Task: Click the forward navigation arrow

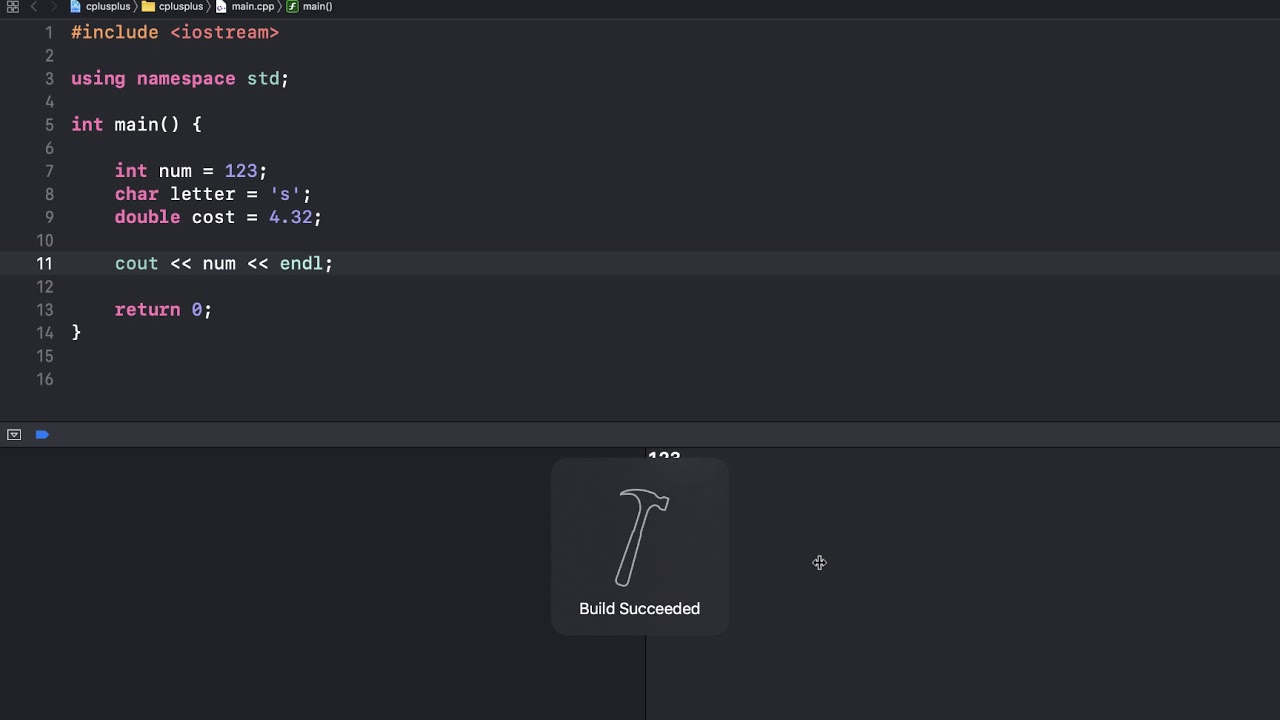Action: pos(53,7)
